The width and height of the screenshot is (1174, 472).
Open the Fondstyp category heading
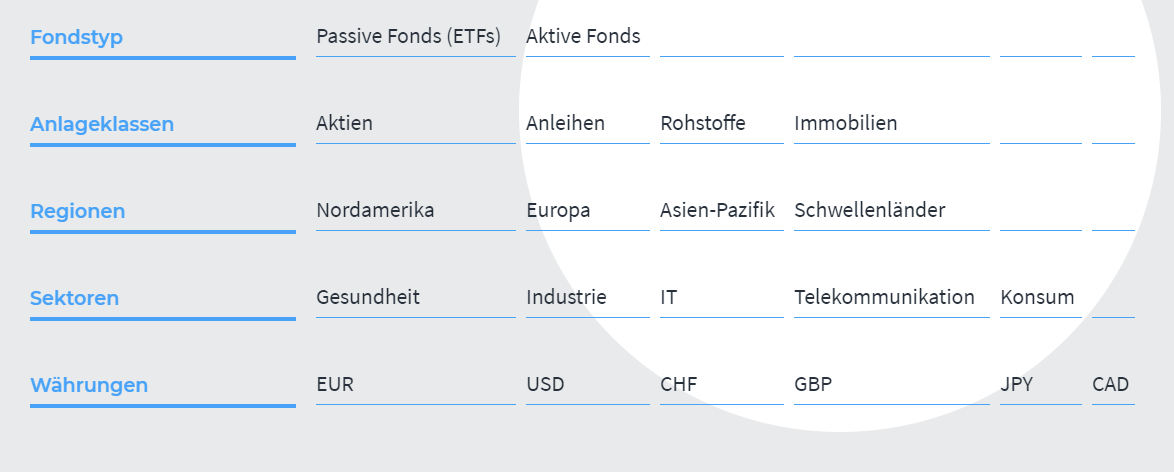(76, 37)
